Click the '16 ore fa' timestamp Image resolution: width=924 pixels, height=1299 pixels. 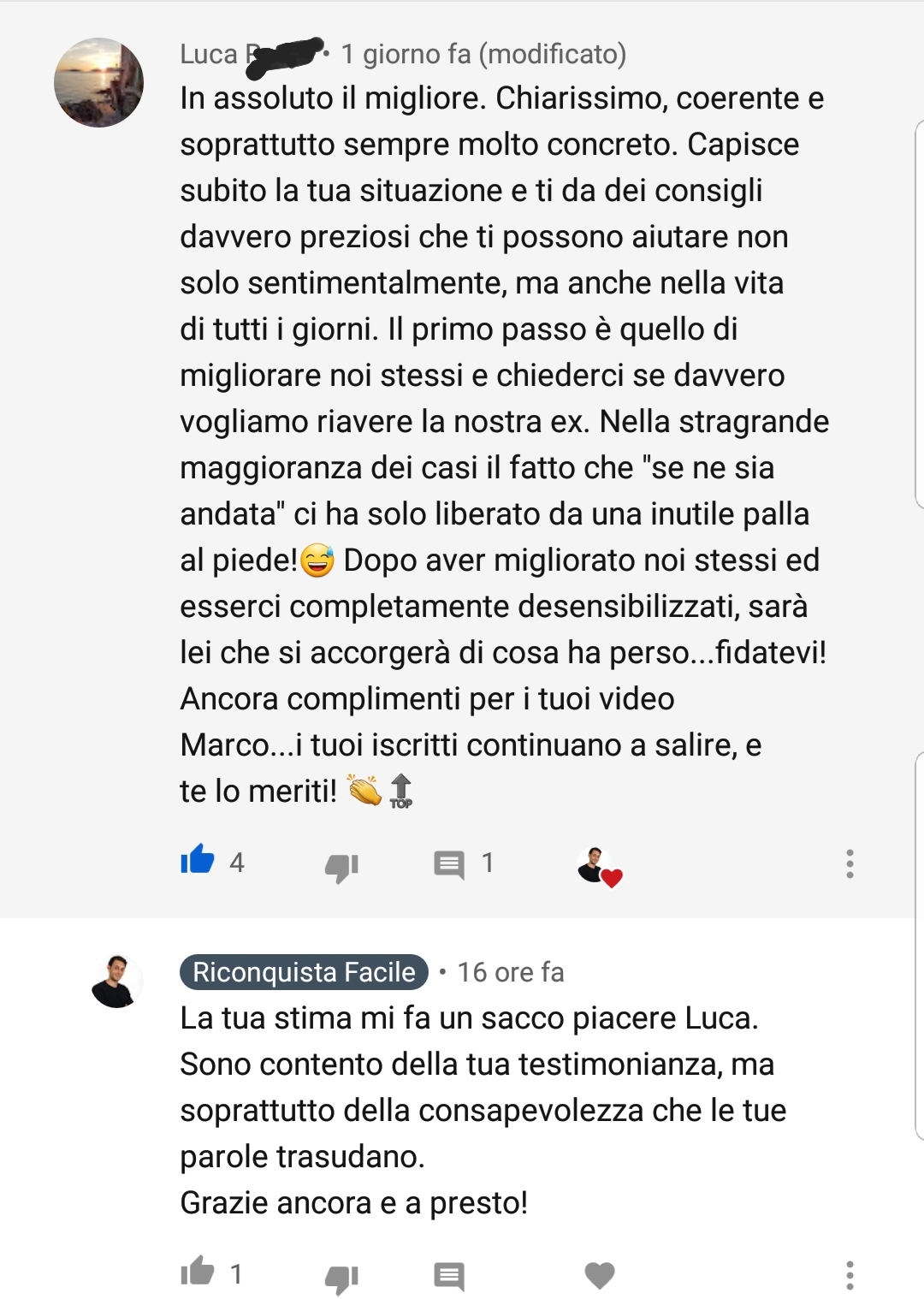(510, 972)
